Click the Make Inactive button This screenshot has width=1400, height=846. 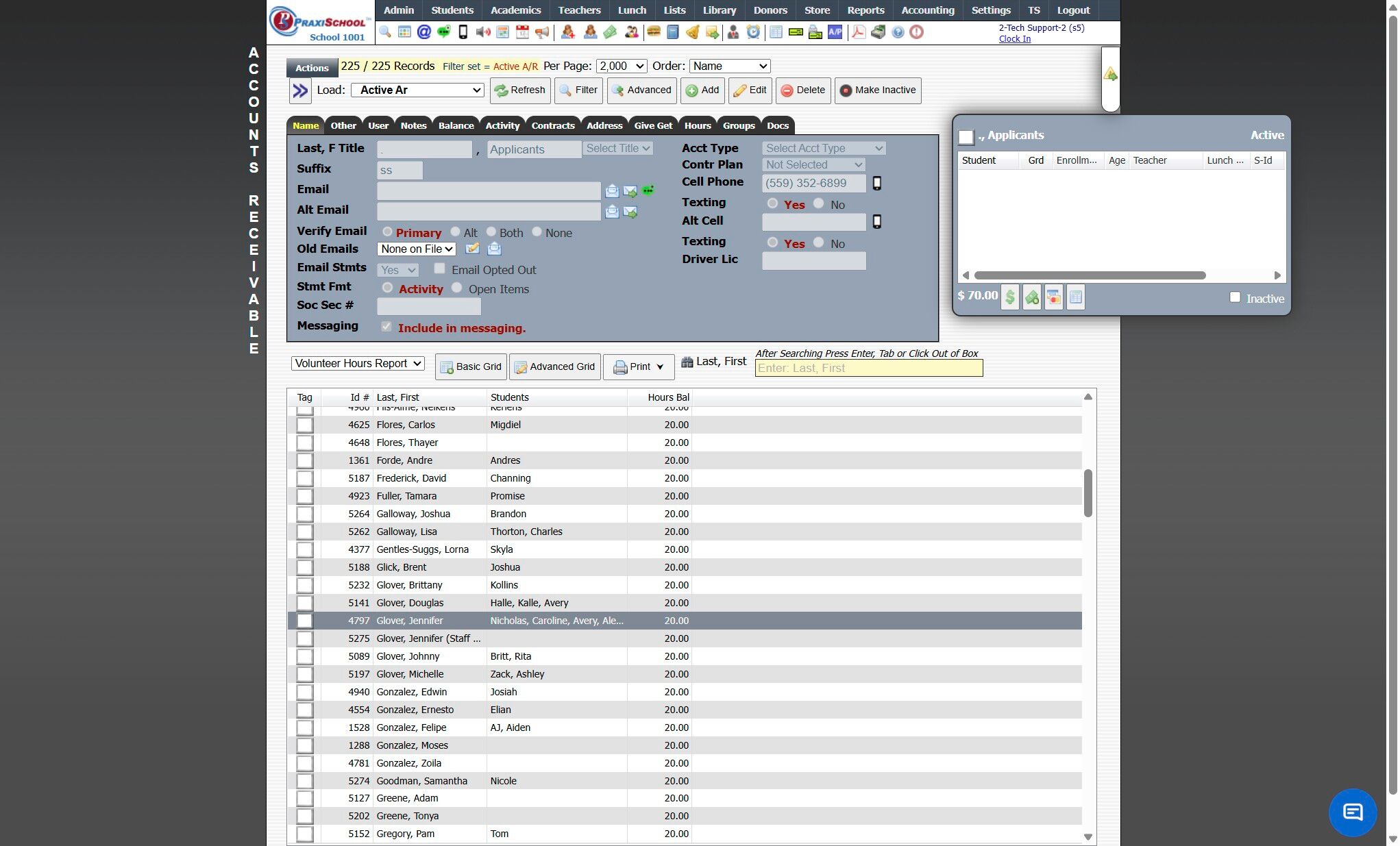[x=877, y=90]
